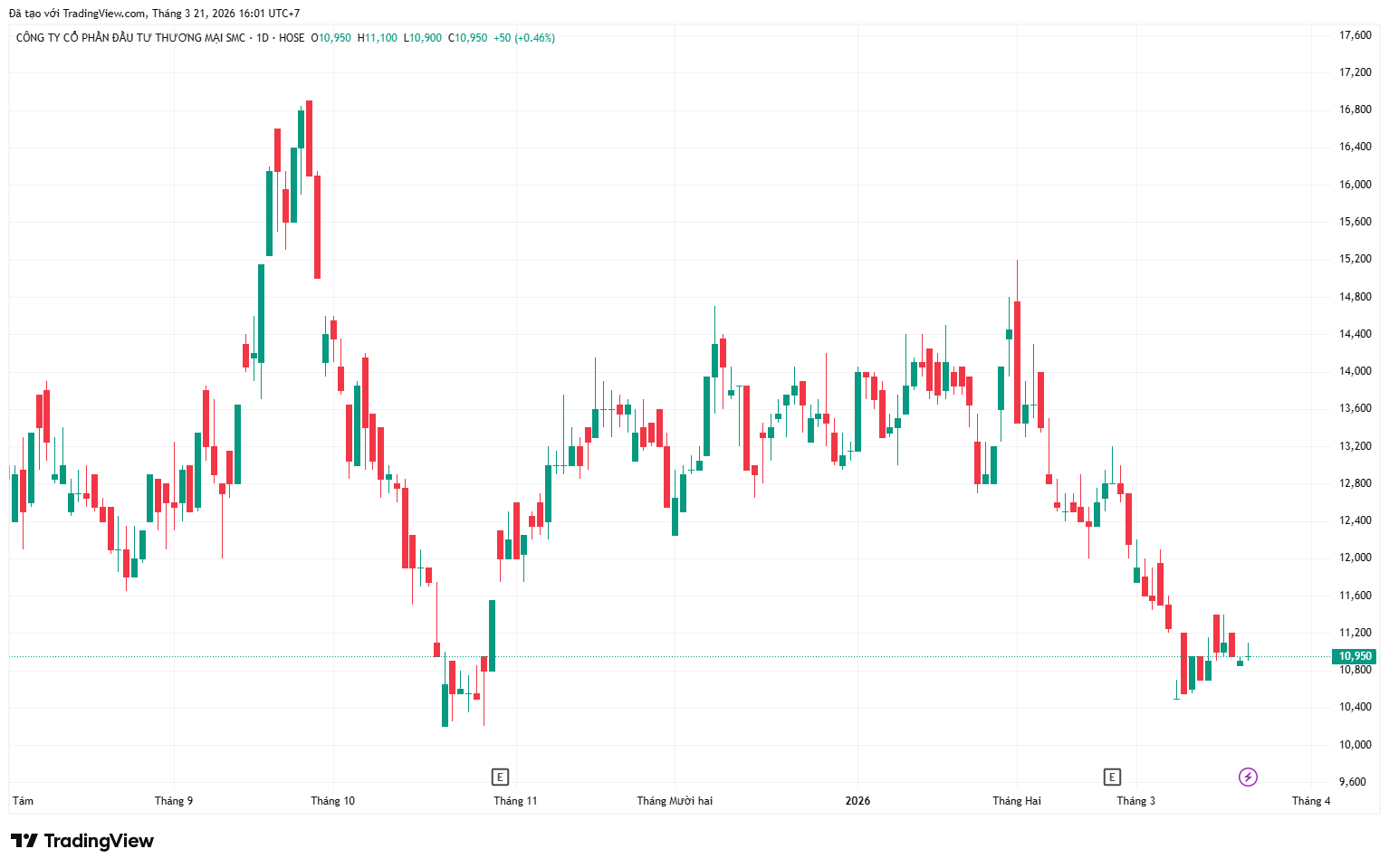Click the Tháng 10 label on the time axis
This screenshot has width=1389, height=868.
(x=333, y=801)
